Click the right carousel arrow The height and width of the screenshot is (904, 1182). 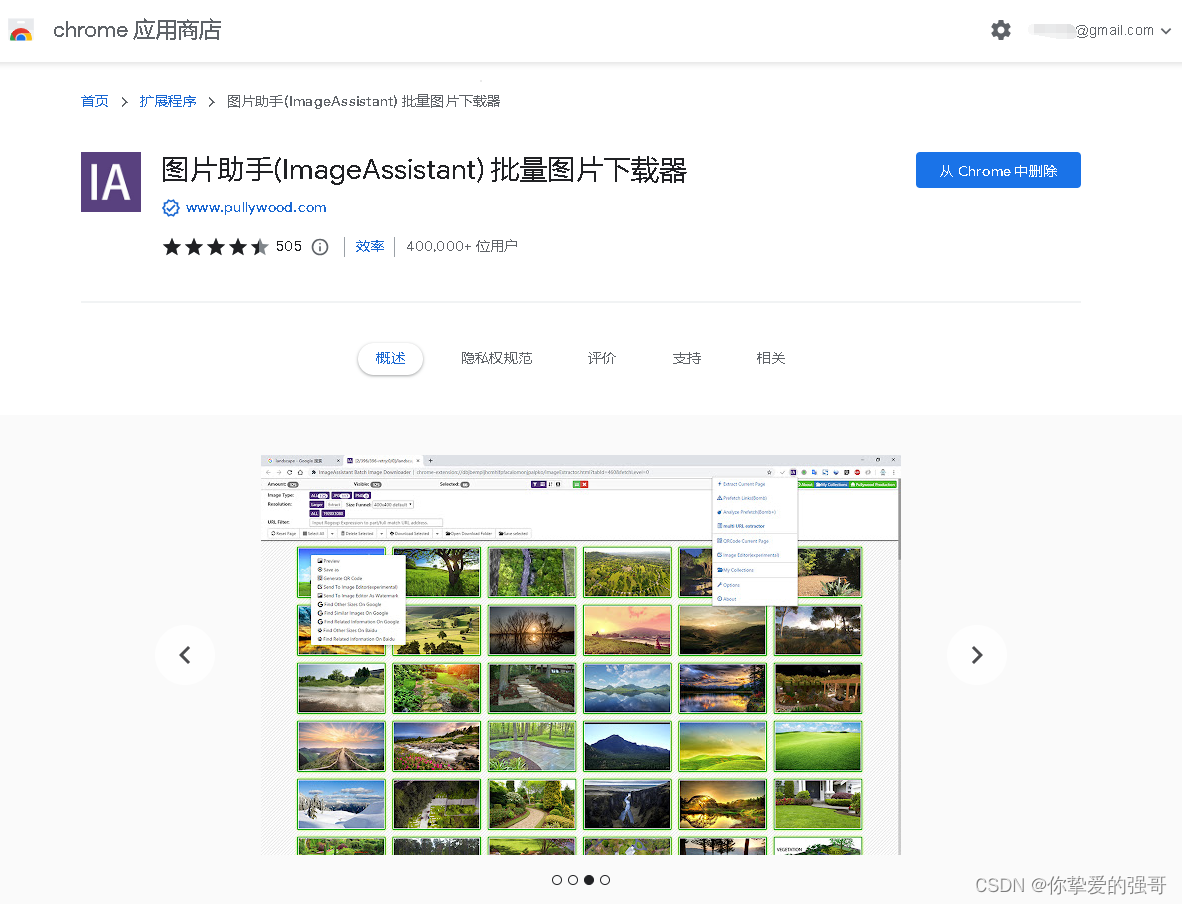coord(977,655)
